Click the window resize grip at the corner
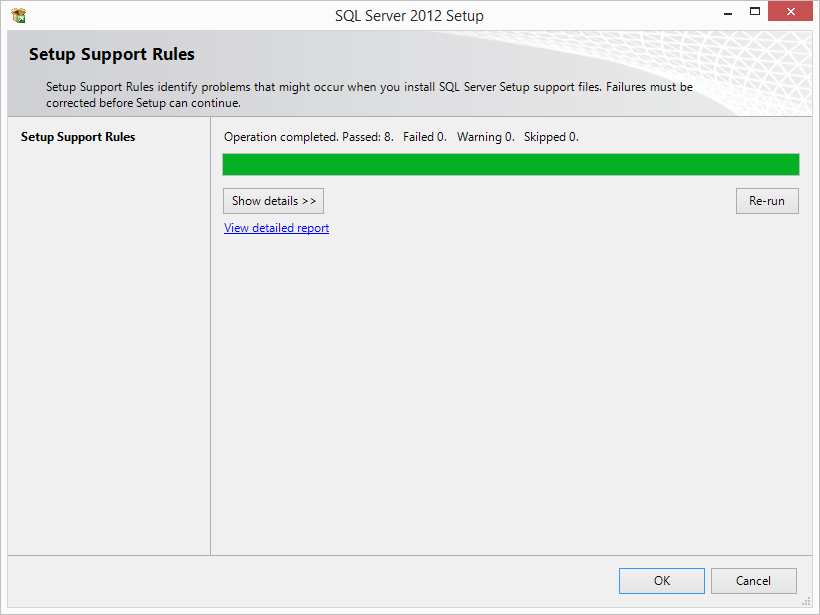This screenshot has height=615, width=820. (x=806, y=601)
